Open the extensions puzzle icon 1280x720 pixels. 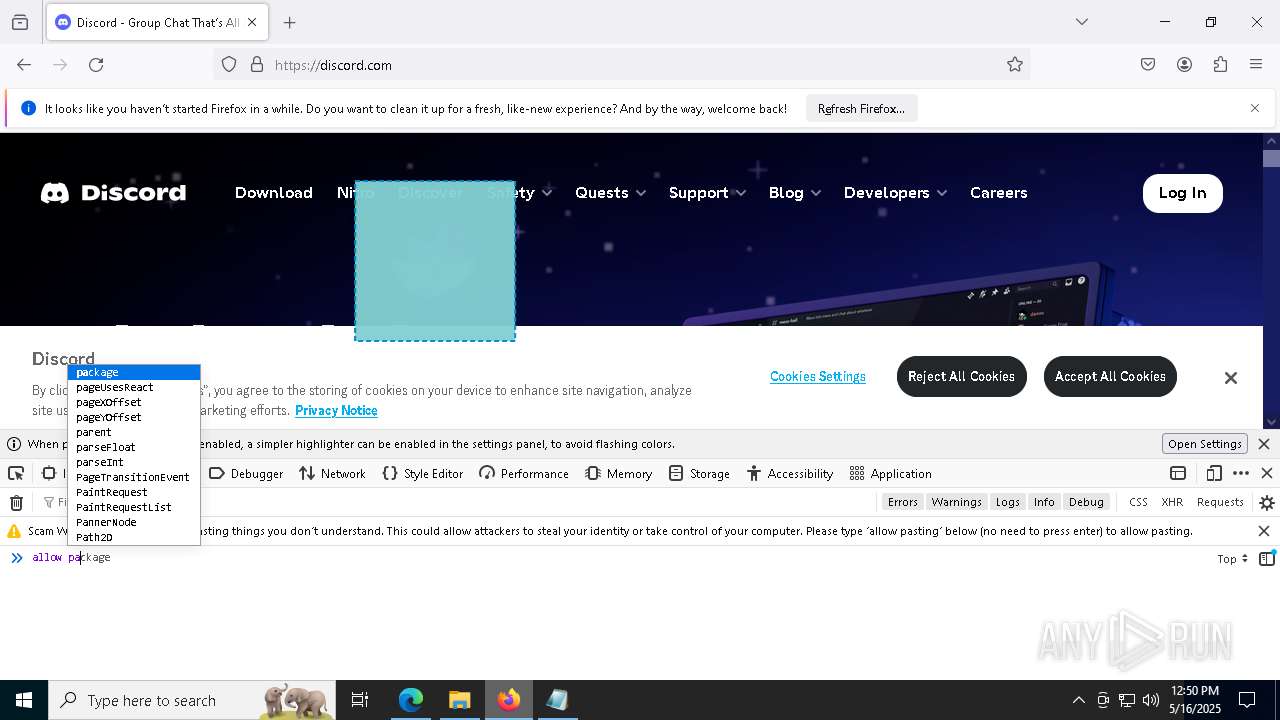[x=1220, y=65]
